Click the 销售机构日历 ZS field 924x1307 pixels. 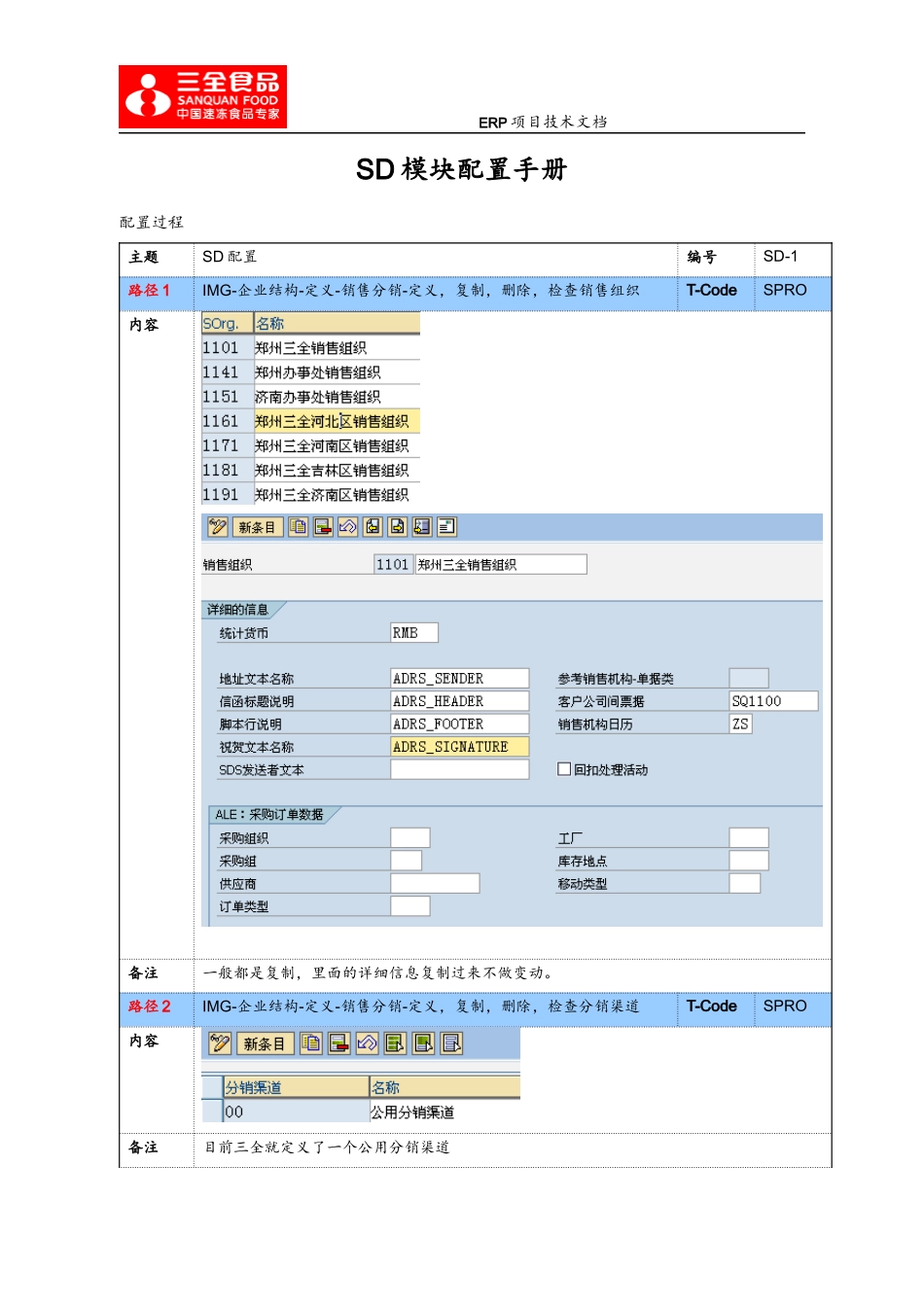pyautogui.click(x=740, y=724)
